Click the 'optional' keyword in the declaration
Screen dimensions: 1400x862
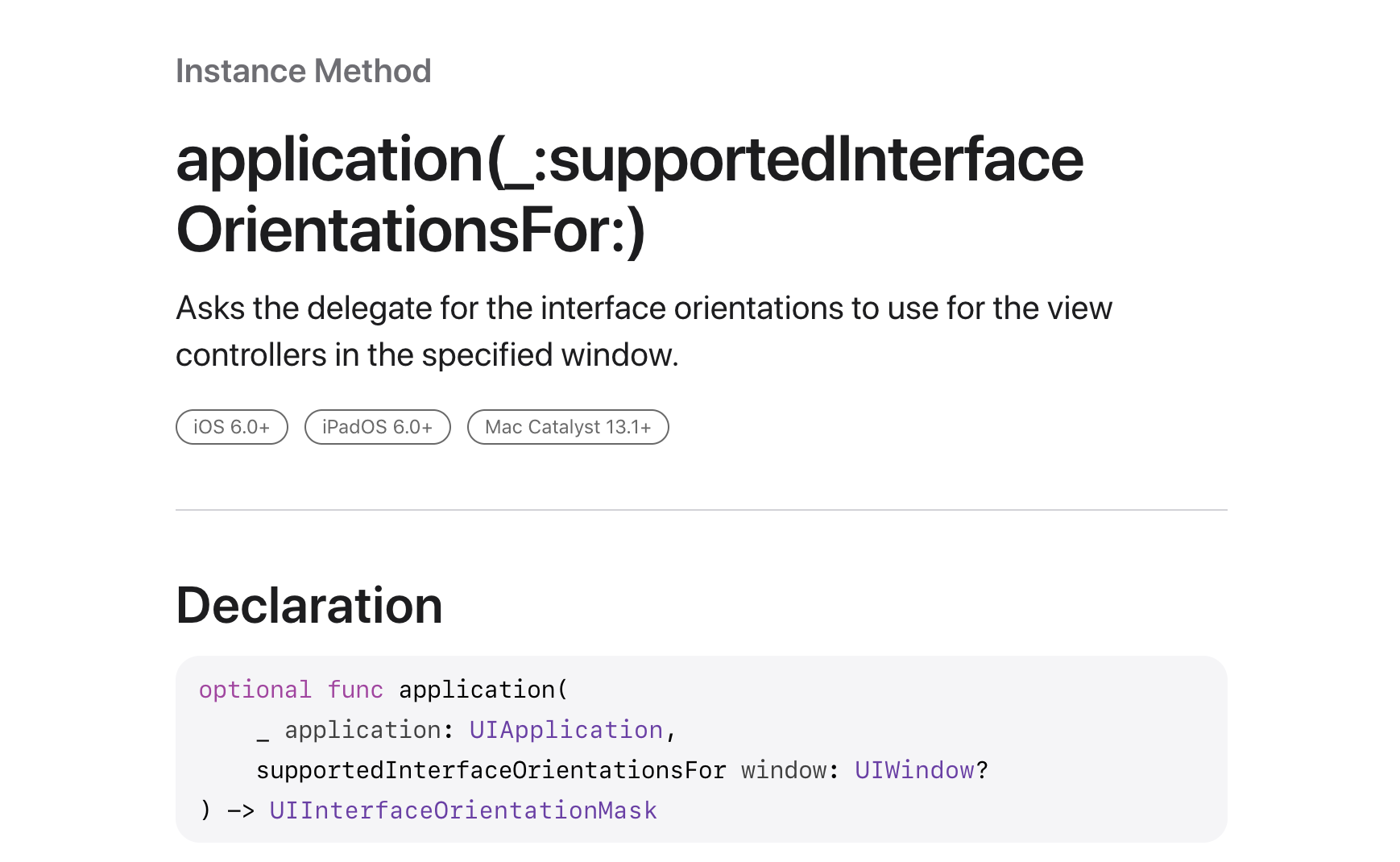tap(255, 690)
